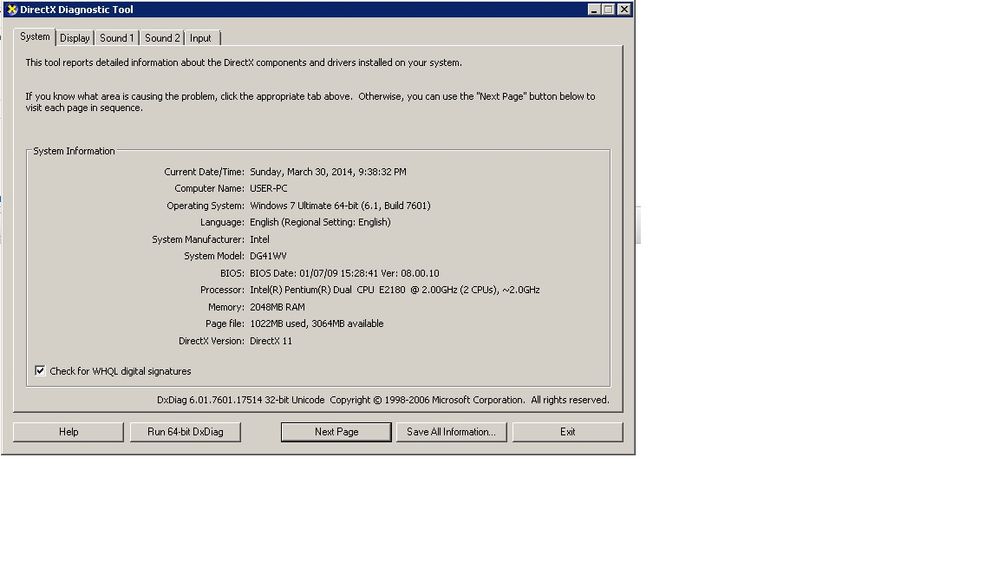Image resolution: width=999 pixels, height=562 pixels.
Task: Click the Processor label
Action: click(222, 290)
